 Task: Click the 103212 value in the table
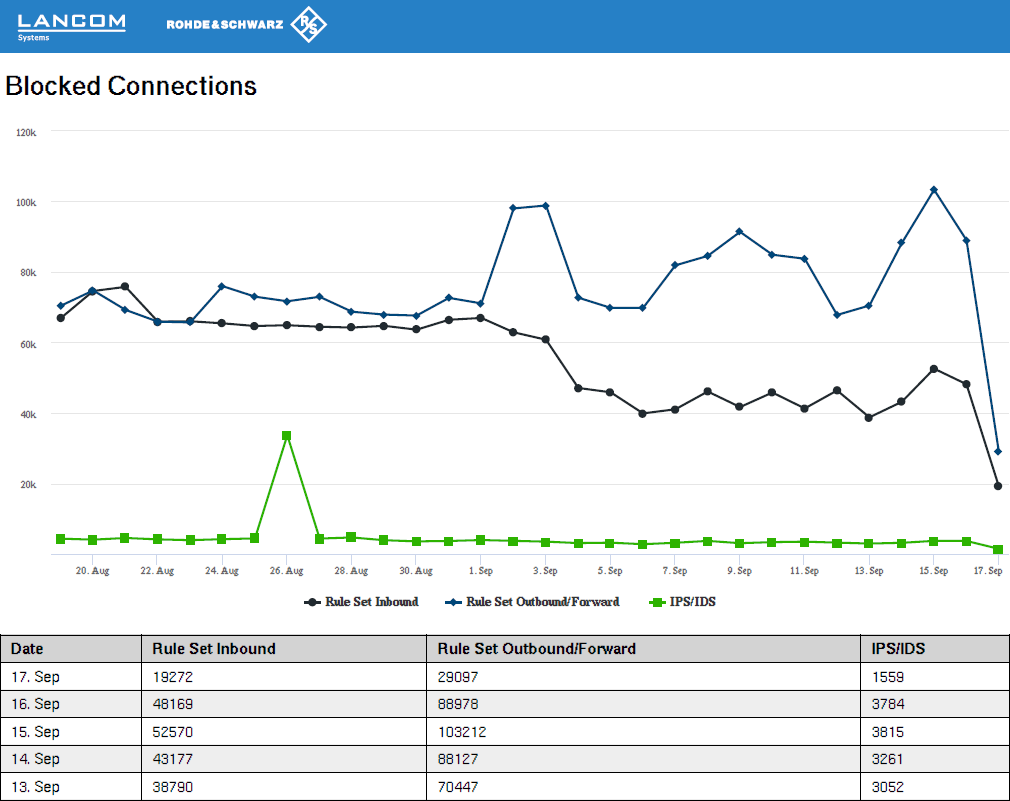(462, 732)
